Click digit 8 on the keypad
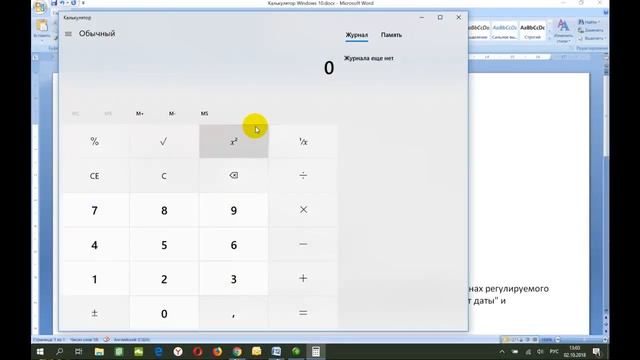640x360 pixels. 164,210
